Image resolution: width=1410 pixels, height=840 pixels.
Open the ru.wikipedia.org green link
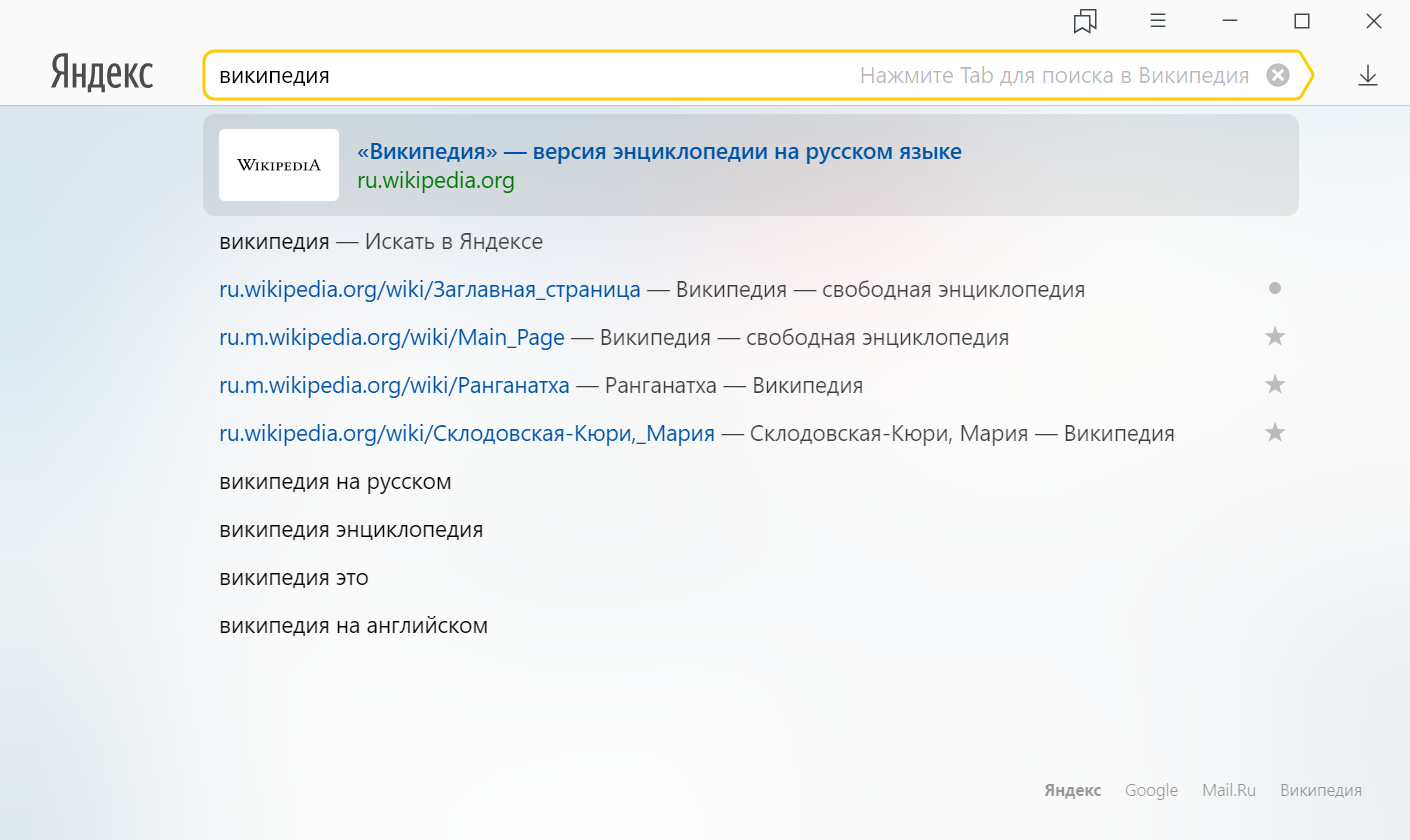[x=436, y=181]
